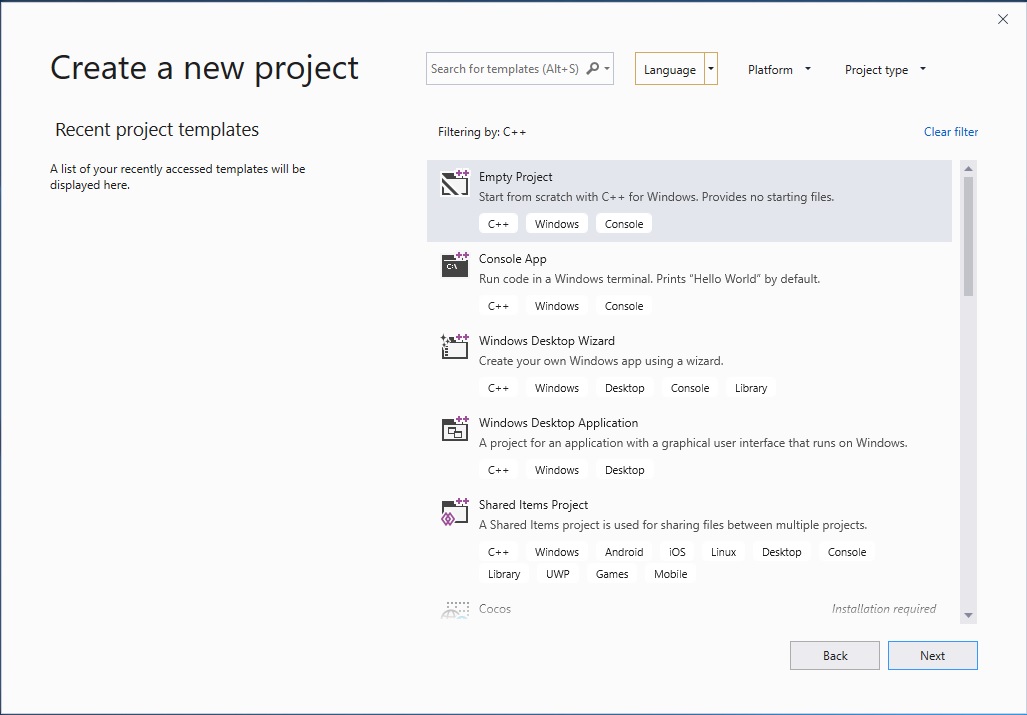Click the Windows Desktop Wizard icon

[x=455, y=347]
